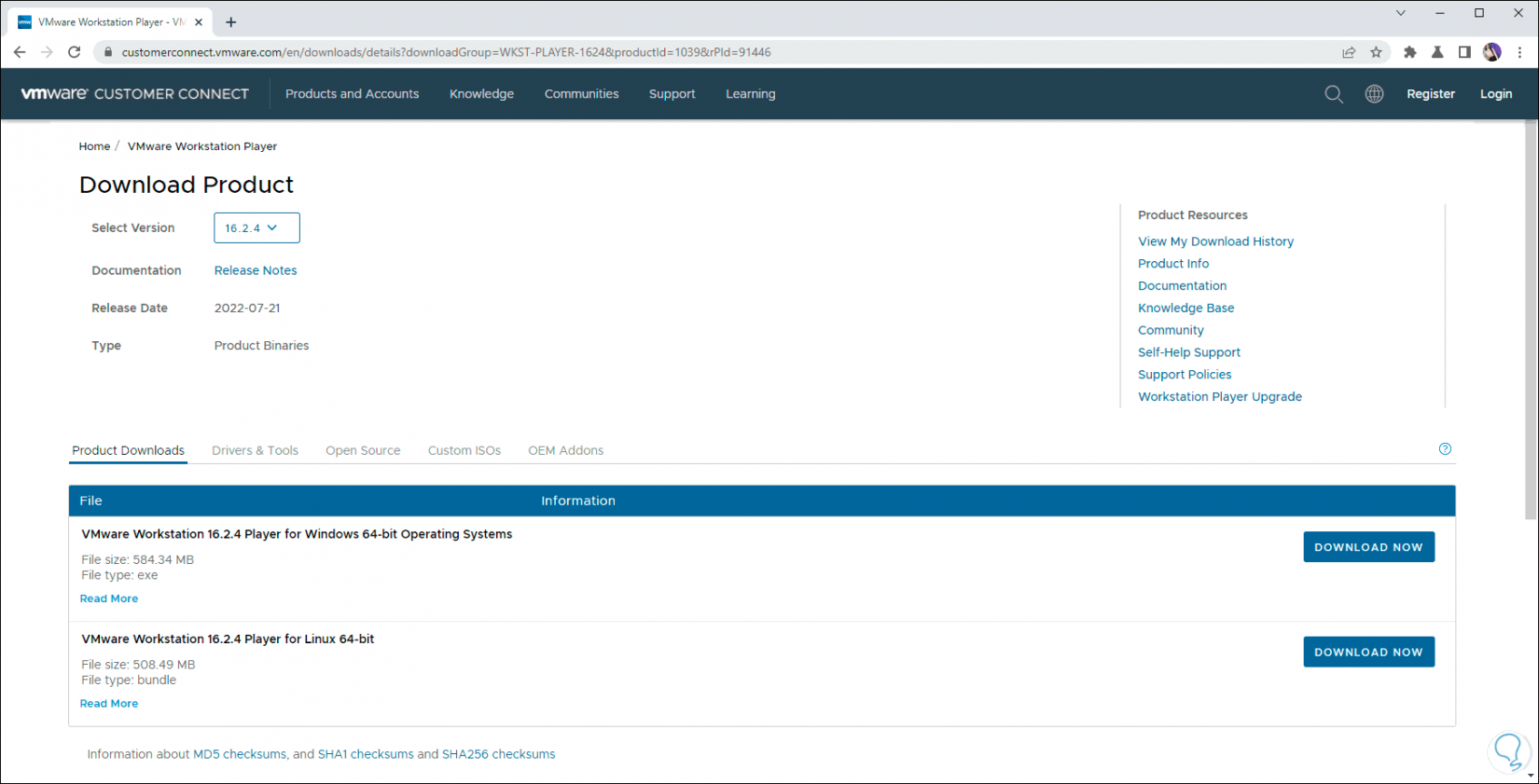Open Self-Help Support link

pyautogui.click(x=1189, y=352)
